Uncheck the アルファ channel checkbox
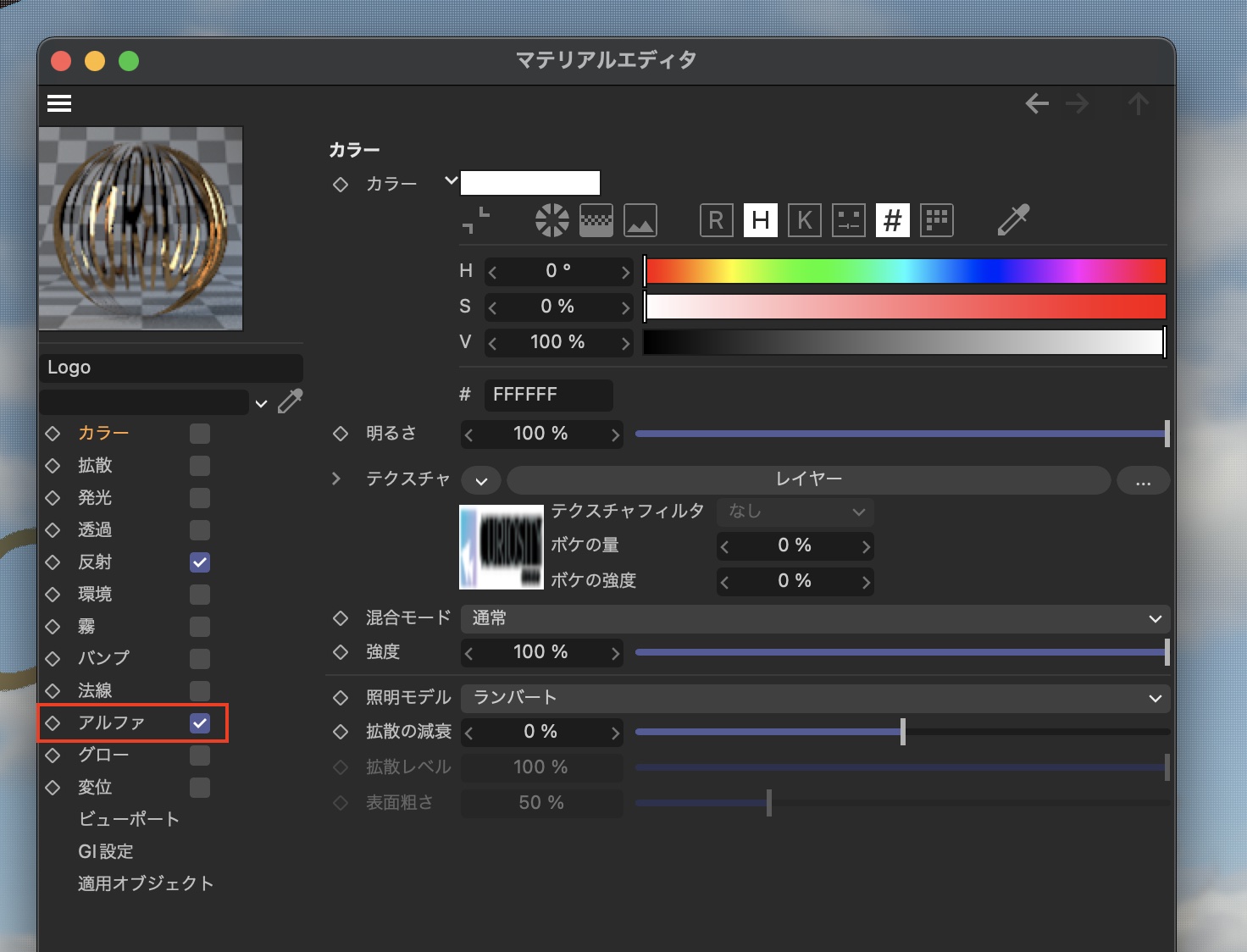 coord(200,723)
